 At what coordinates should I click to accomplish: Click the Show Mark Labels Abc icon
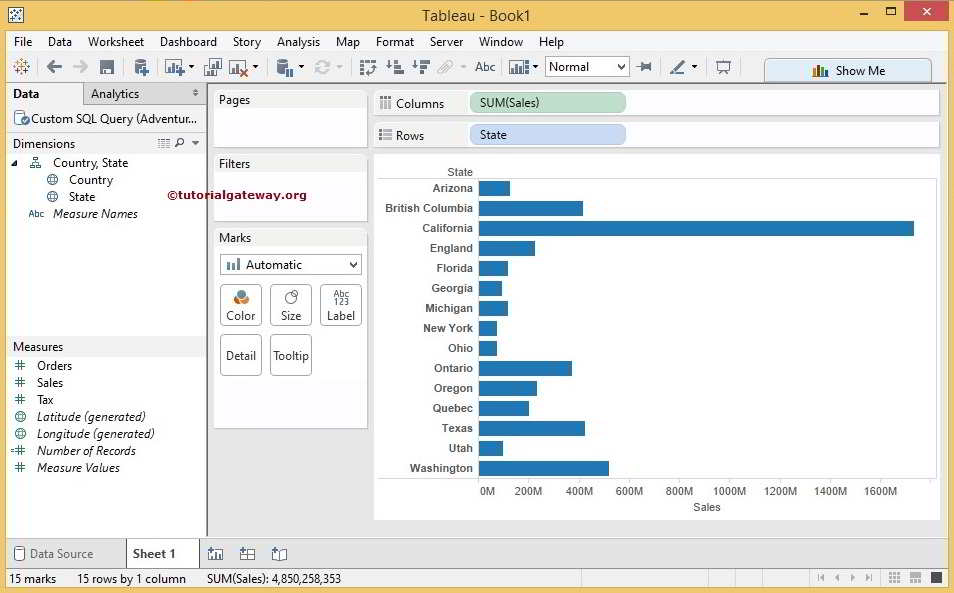(485, 66)
